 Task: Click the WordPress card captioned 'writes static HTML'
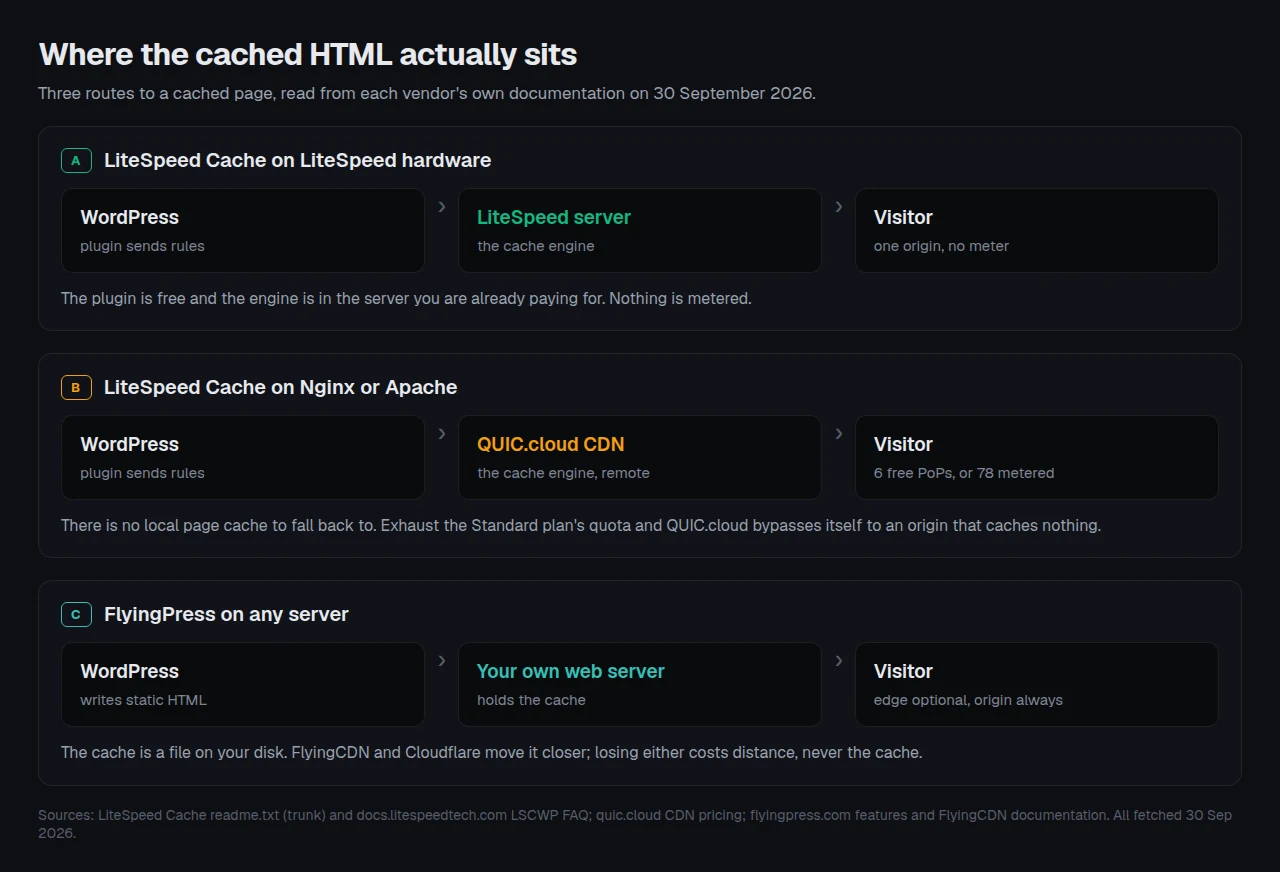[x=243, y=685]
